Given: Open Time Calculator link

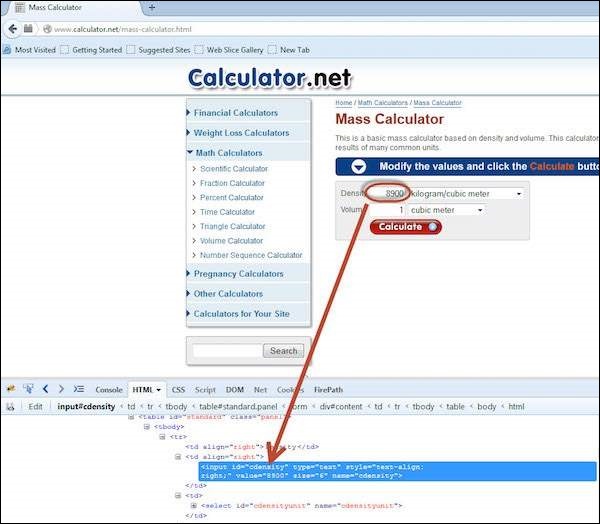Looking at the screenshot, I should (227, 212).
